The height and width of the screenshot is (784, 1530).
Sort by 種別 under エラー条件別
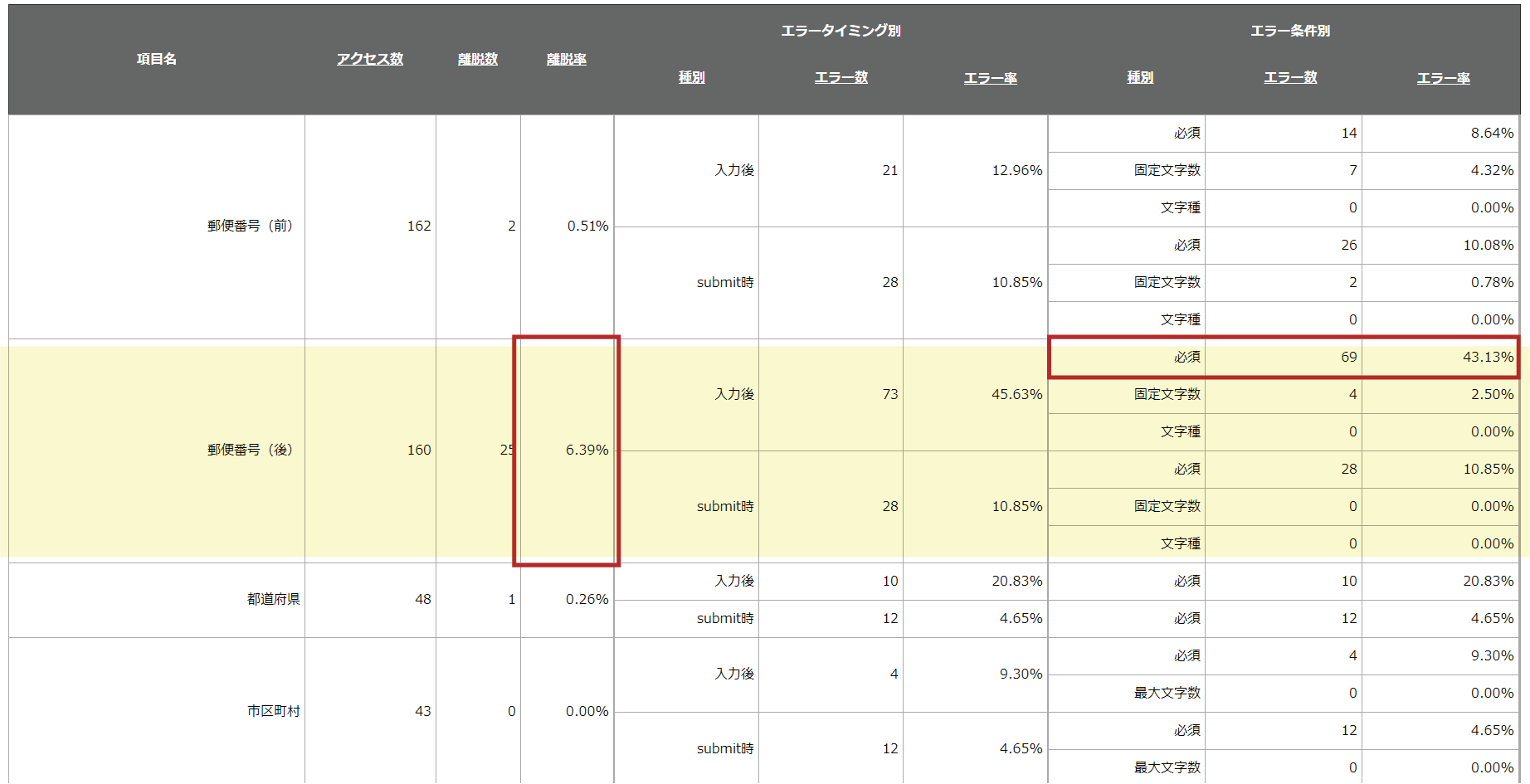[1140, 77]
